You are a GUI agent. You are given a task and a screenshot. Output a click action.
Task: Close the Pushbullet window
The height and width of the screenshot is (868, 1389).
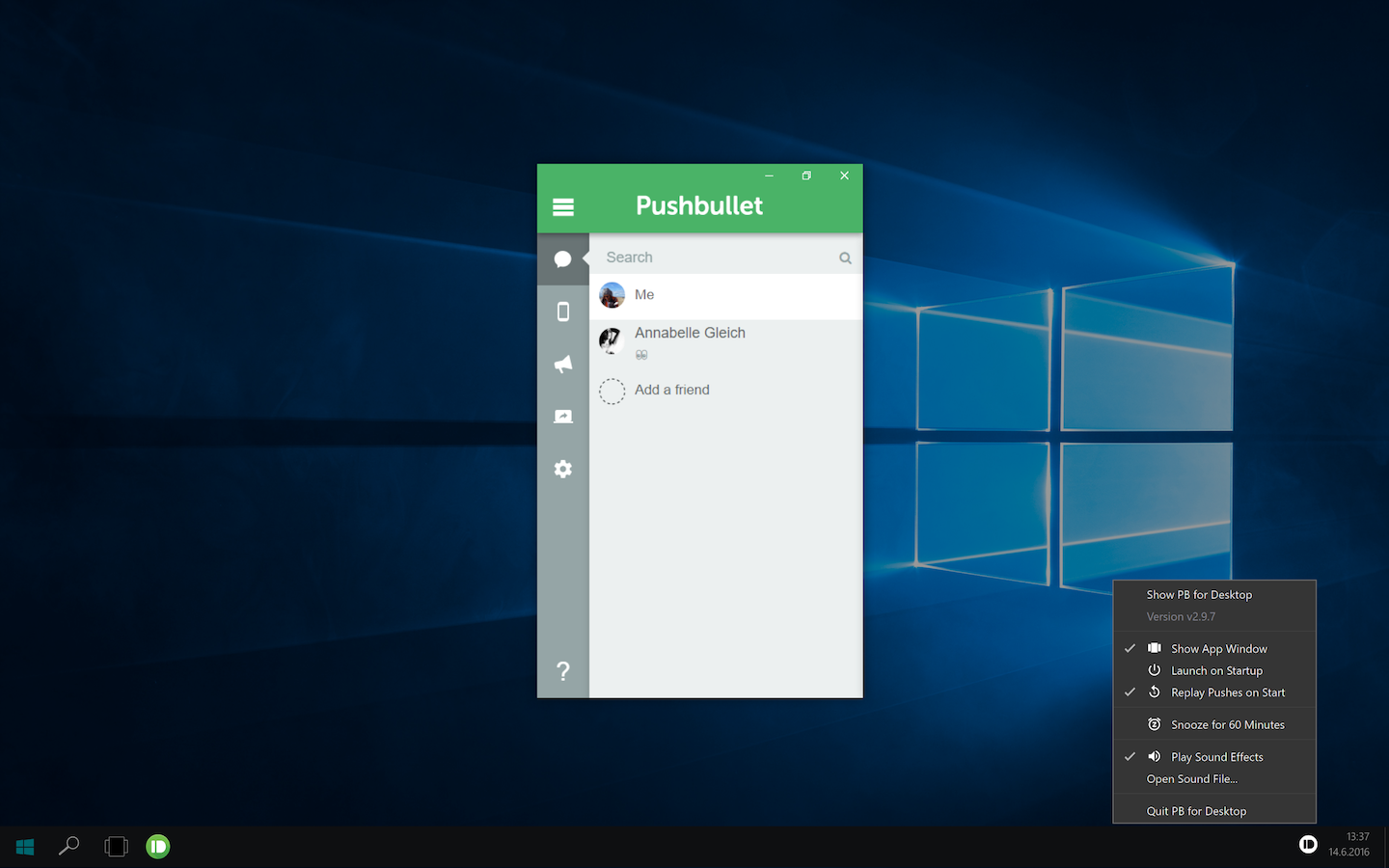(x=844, y=176)
